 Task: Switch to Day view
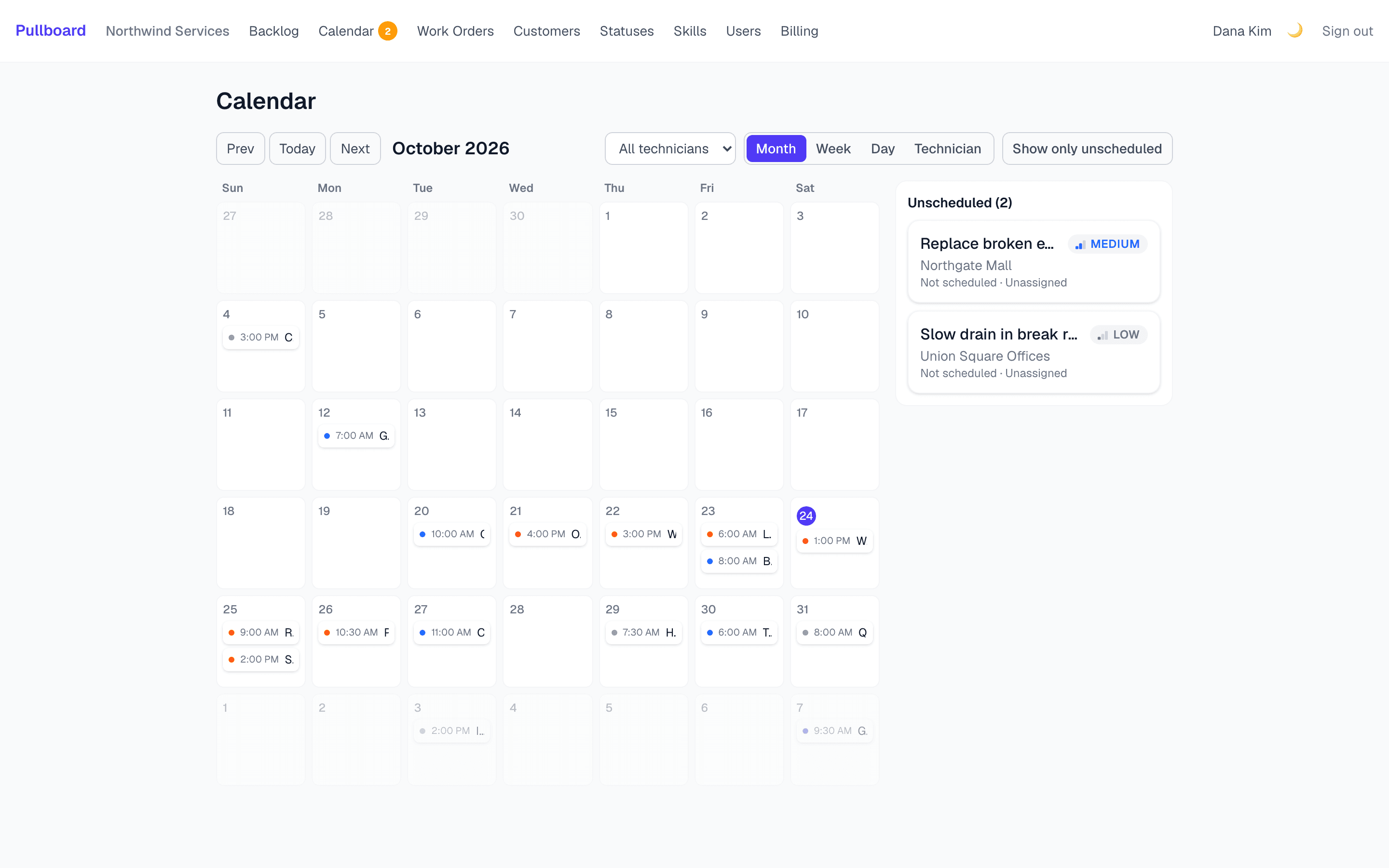tap(882, 149)
